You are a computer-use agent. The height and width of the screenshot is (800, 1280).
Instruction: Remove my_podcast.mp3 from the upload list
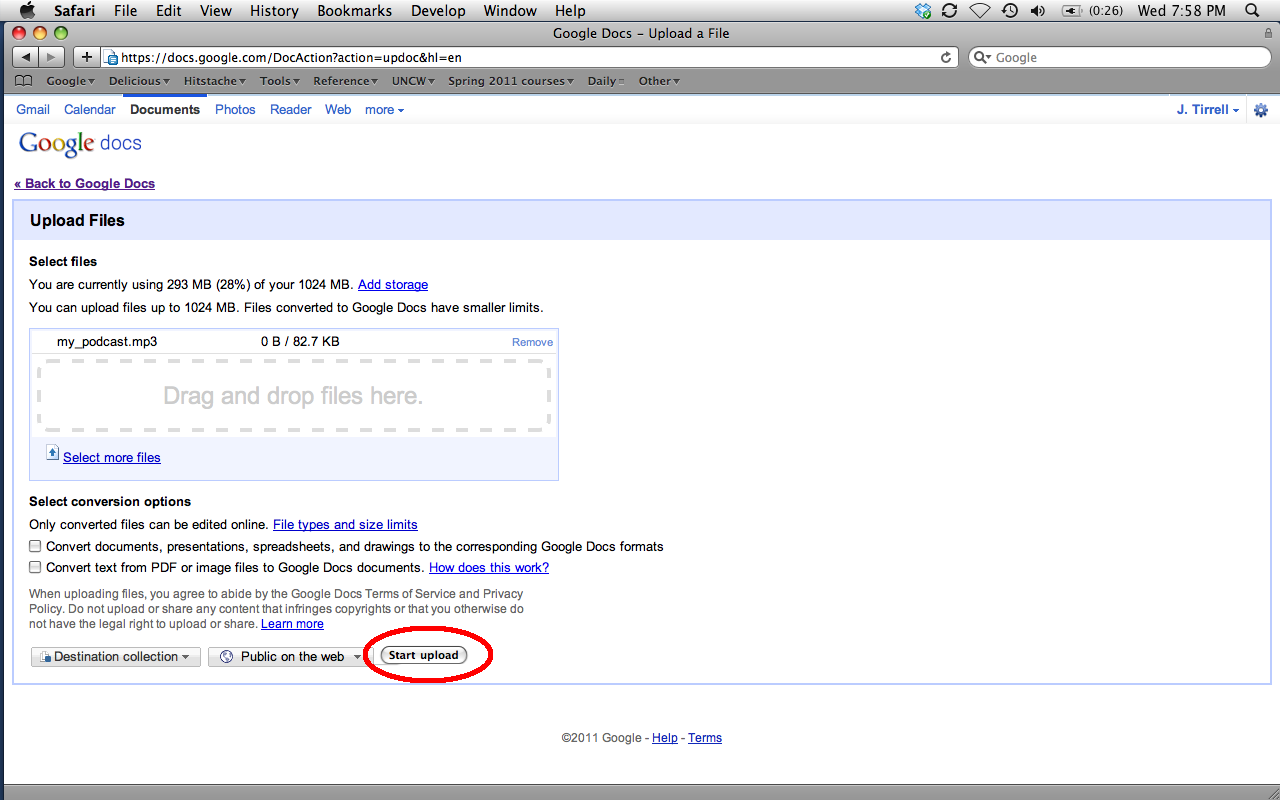[532, 342]
